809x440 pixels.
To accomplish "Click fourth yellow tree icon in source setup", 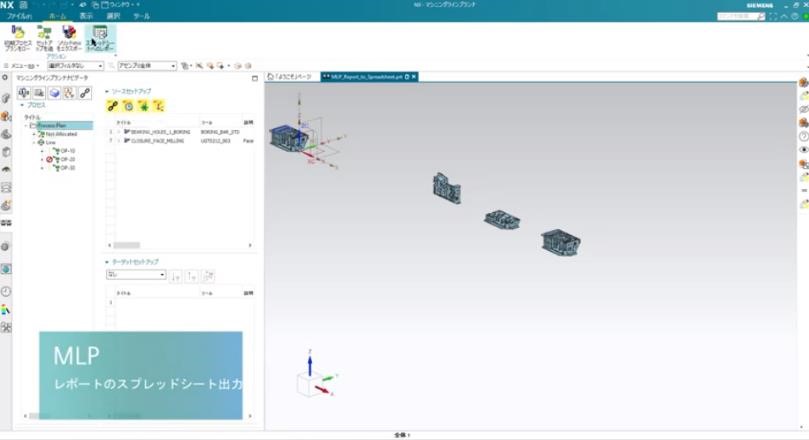I will [158, 106].
